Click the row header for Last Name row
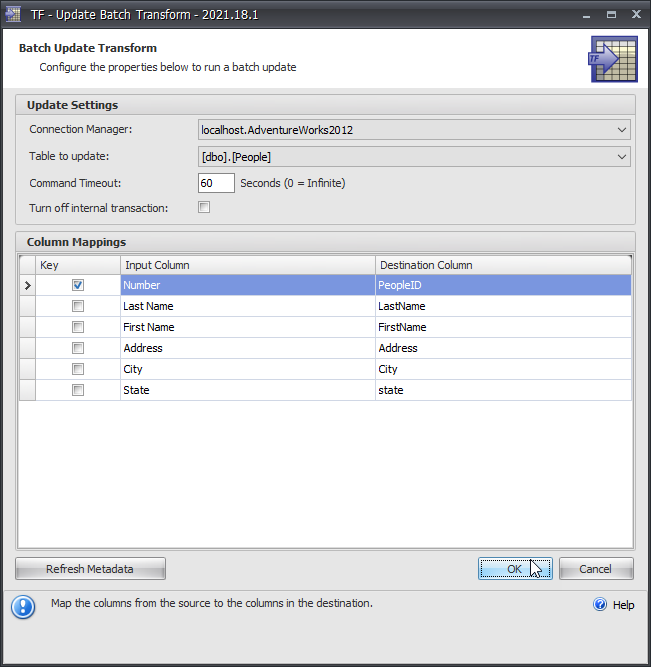 (28, 306)
